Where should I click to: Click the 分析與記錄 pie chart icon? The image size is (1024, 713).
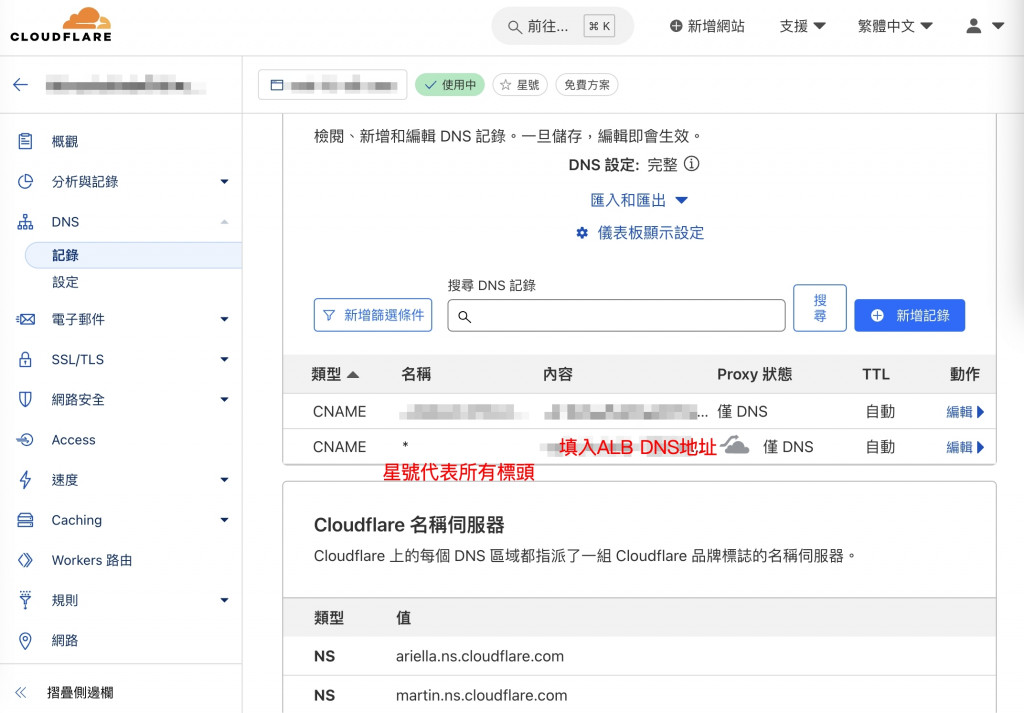[x=25, y=182]
